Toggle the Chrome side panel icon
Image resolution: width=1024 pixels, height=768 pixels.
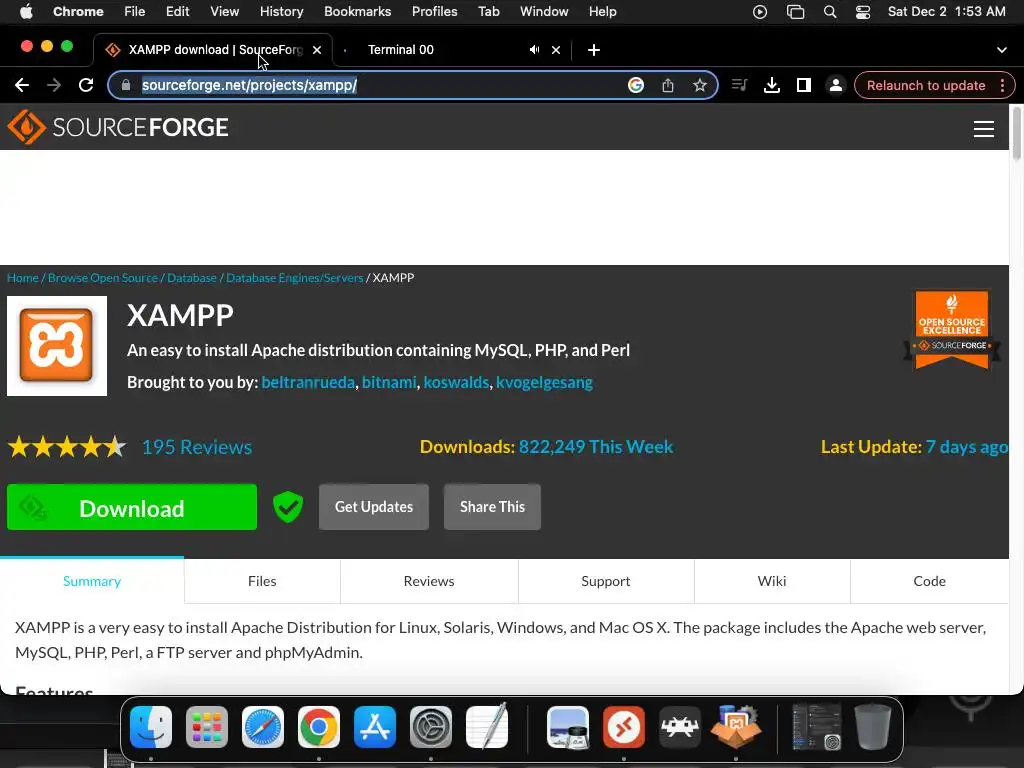[x=804, y=85]
